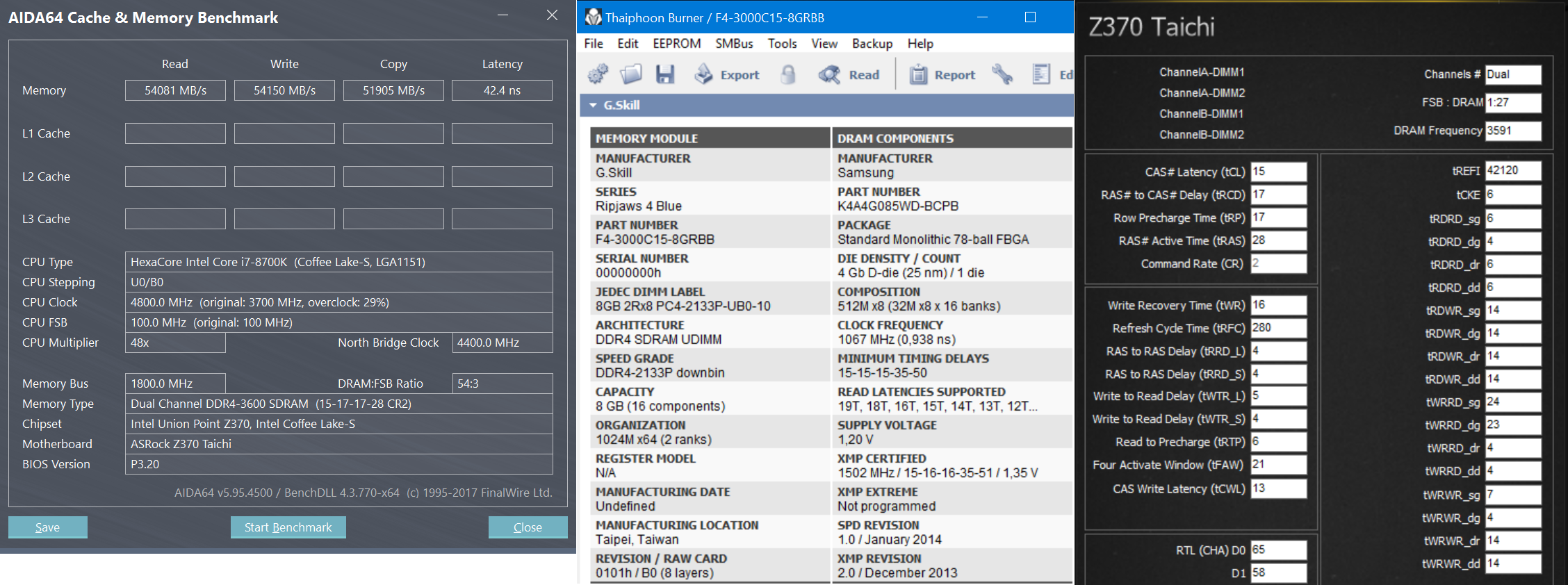Open the Edit menu
This screenshot has height=585, width=1568.
click(x=628, y=44)
